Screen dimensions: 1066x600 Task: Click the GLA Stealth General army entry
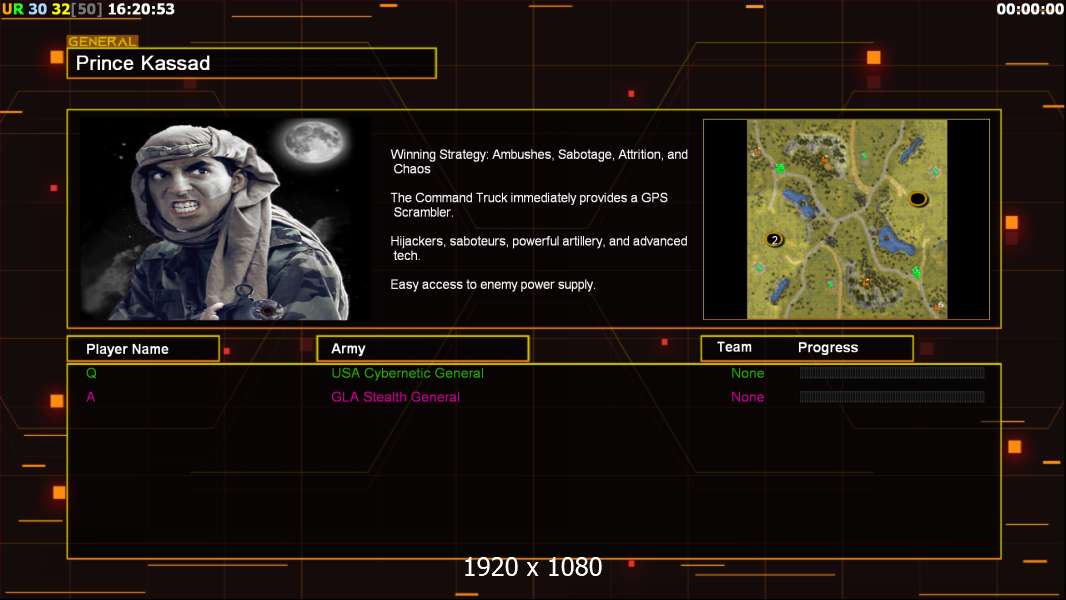point(395,397)
